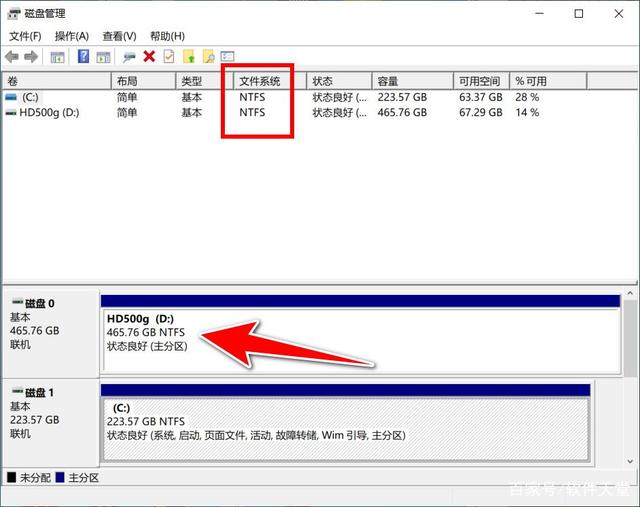
Task: Open Help via blue question mark icon
Action: tap(83, 56)
